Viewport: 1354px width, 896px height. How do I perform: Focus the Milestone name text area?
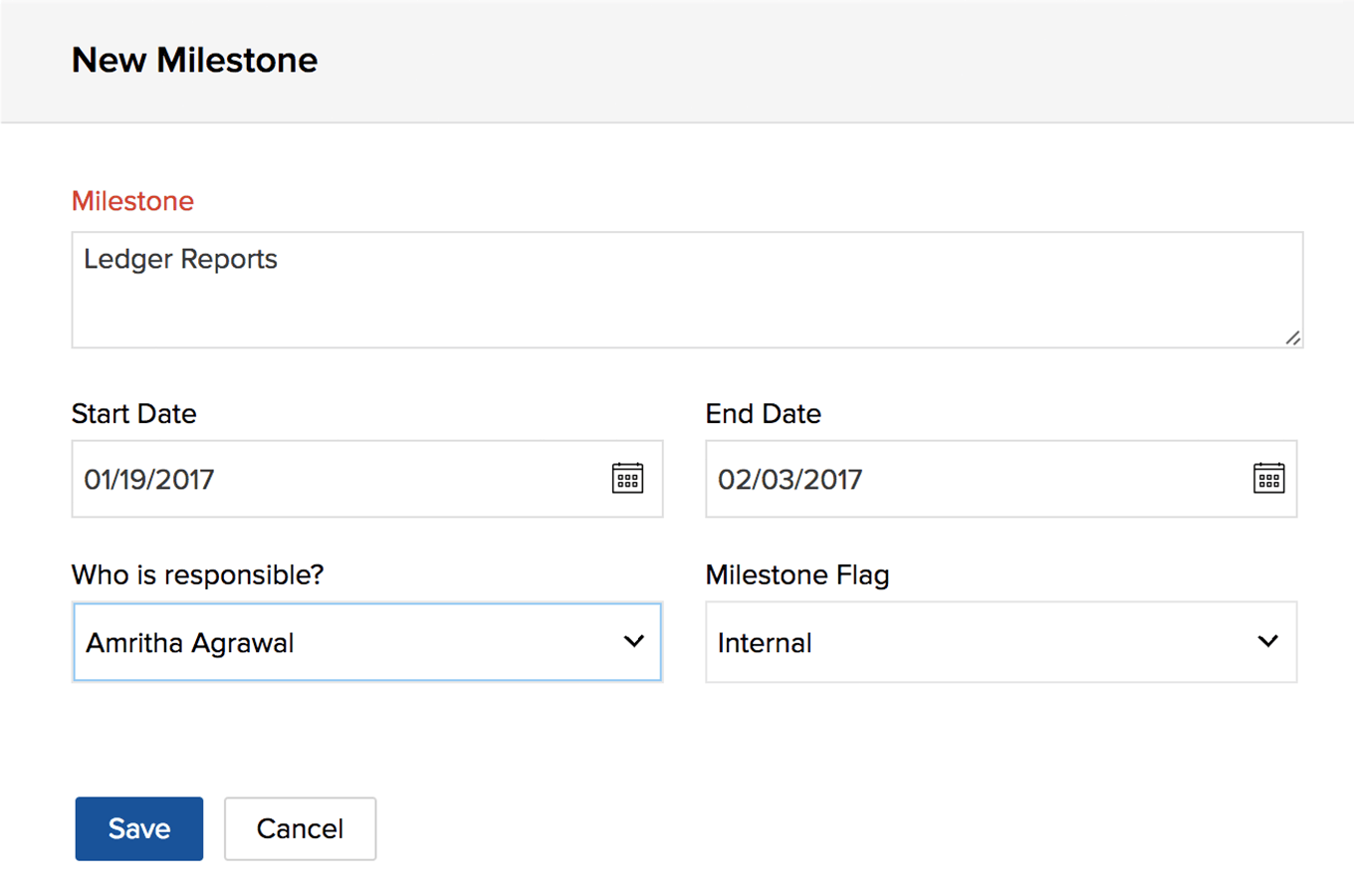(687, 290)
